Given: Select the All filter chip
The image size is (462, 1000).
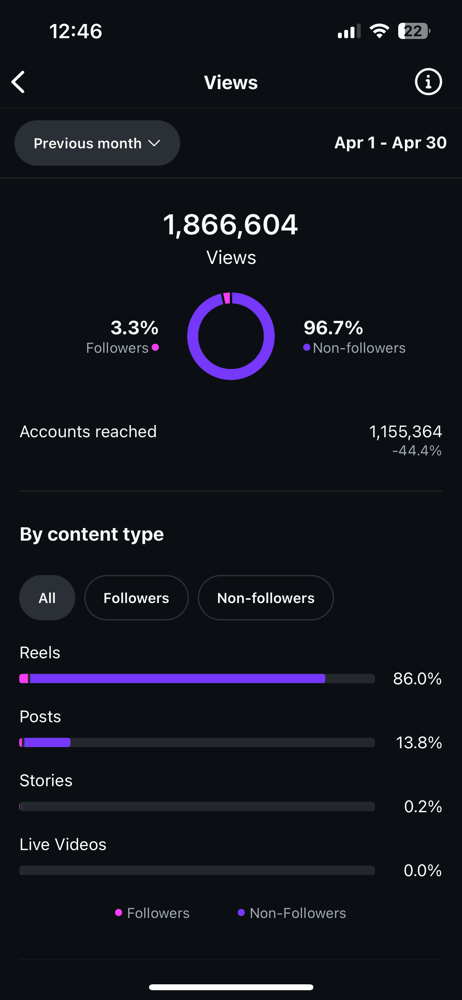Looking at the screenshot, I should coord(47,598).
